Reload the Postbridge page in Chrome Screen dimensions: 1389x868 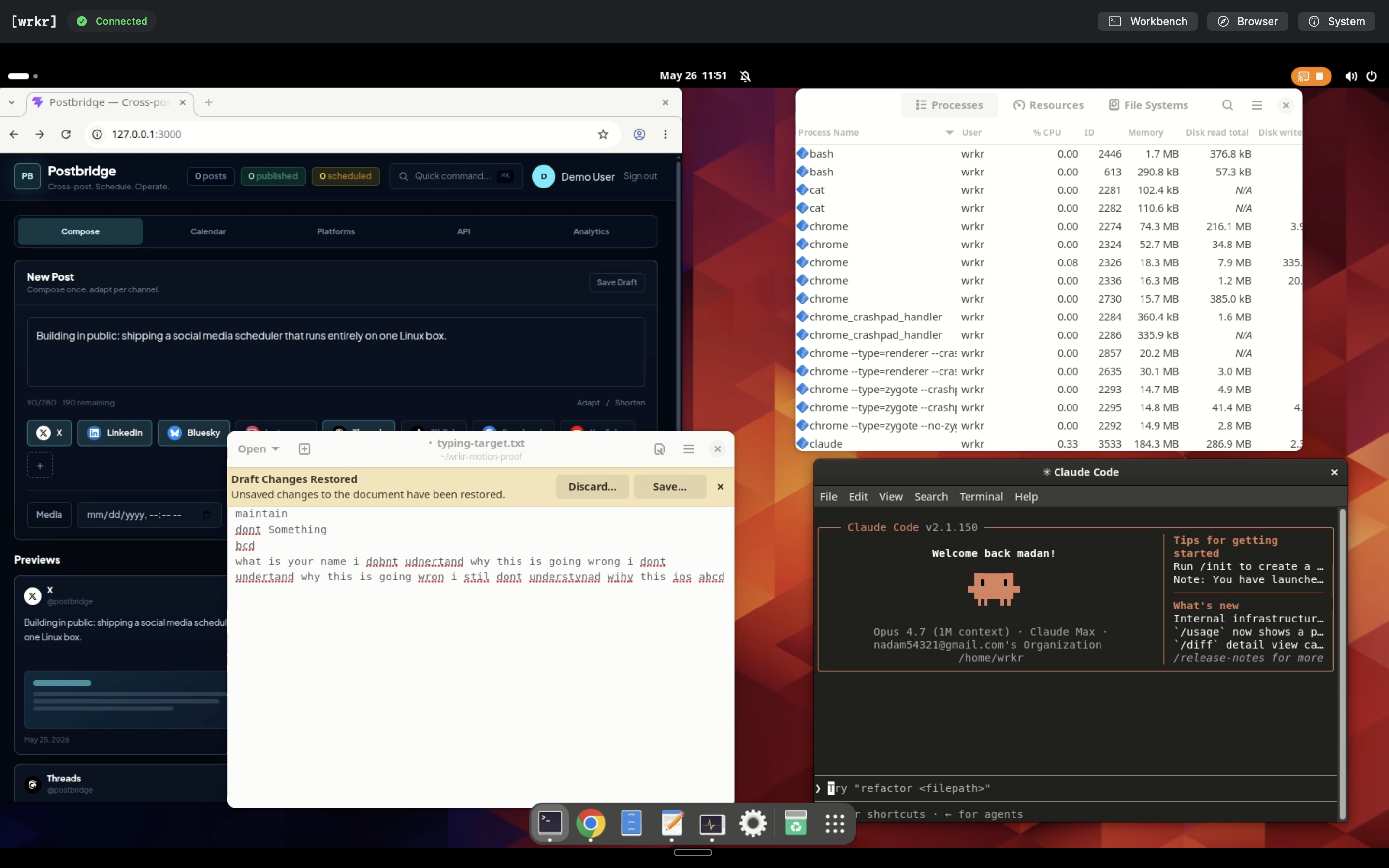coord(66,134)
